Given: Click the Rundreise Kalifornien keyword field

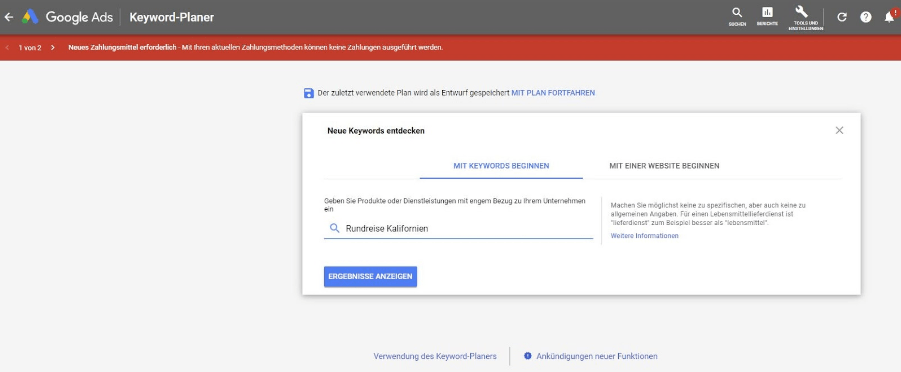Looking at the screenshot, I should [458, 228].
